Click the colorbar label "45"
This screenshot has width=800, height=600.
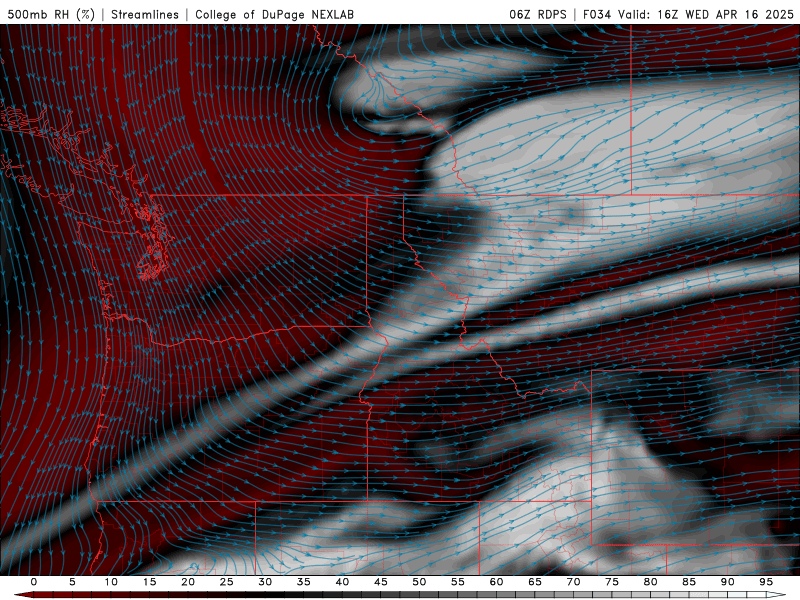coord(380,582)
